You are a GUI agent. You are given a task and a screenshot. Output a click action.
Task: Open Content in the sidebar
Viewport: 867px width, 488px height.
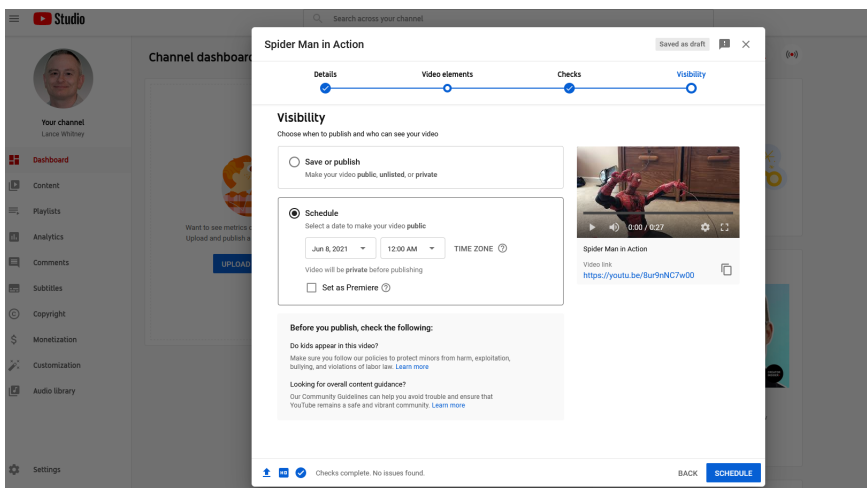(46, 186)
